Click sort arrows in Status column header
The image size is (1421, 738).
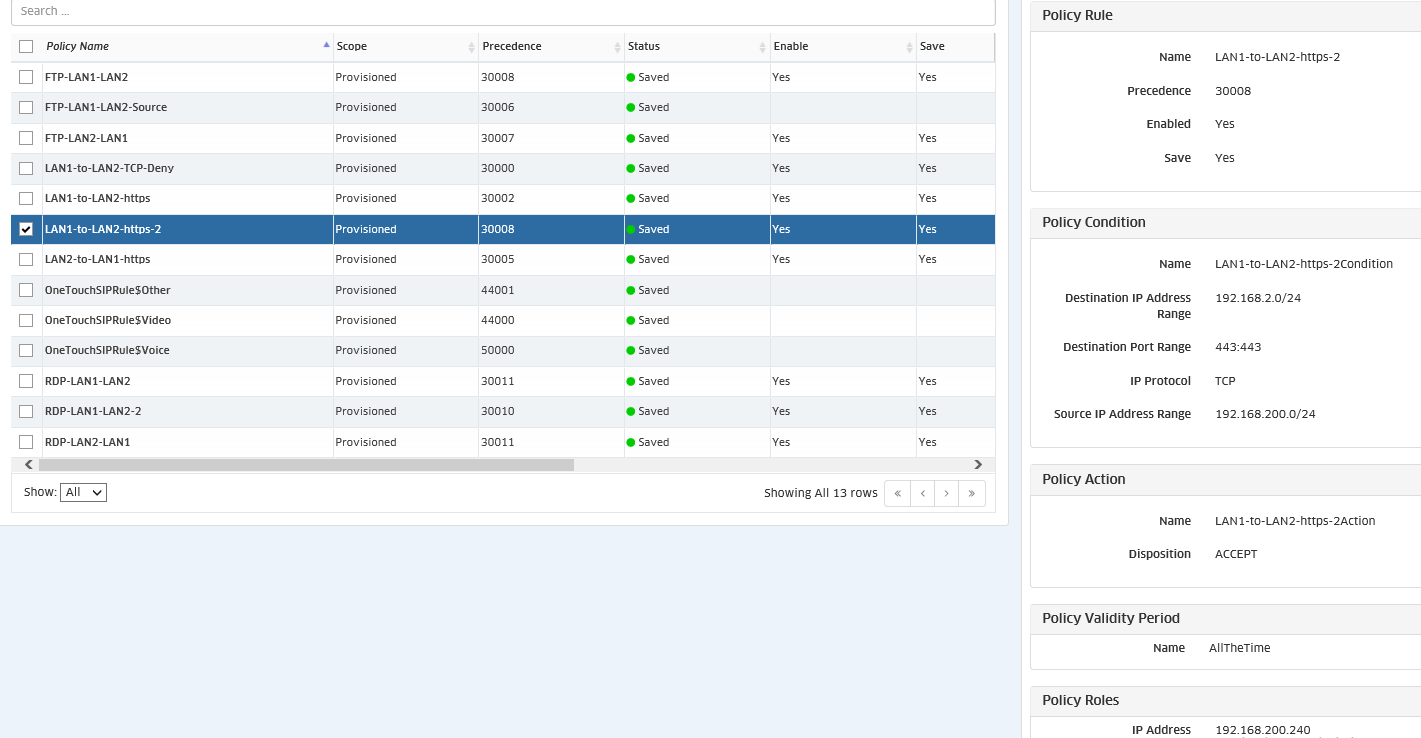[763, 47]
